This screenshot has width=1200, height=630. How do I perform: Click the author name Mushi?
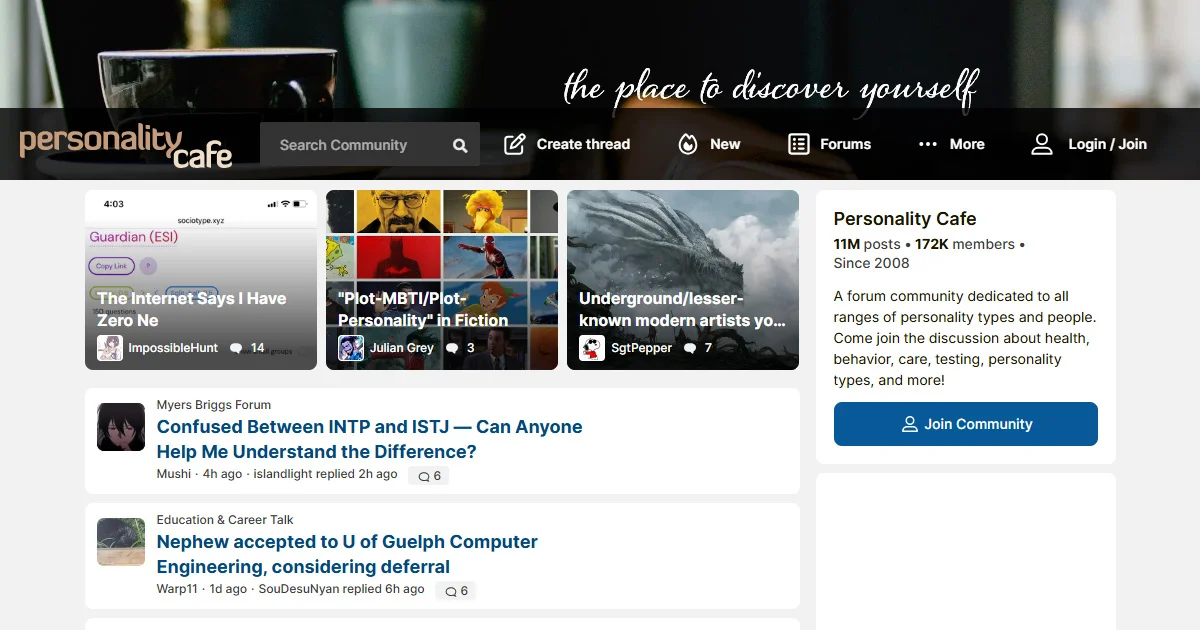tap(174, 474)
